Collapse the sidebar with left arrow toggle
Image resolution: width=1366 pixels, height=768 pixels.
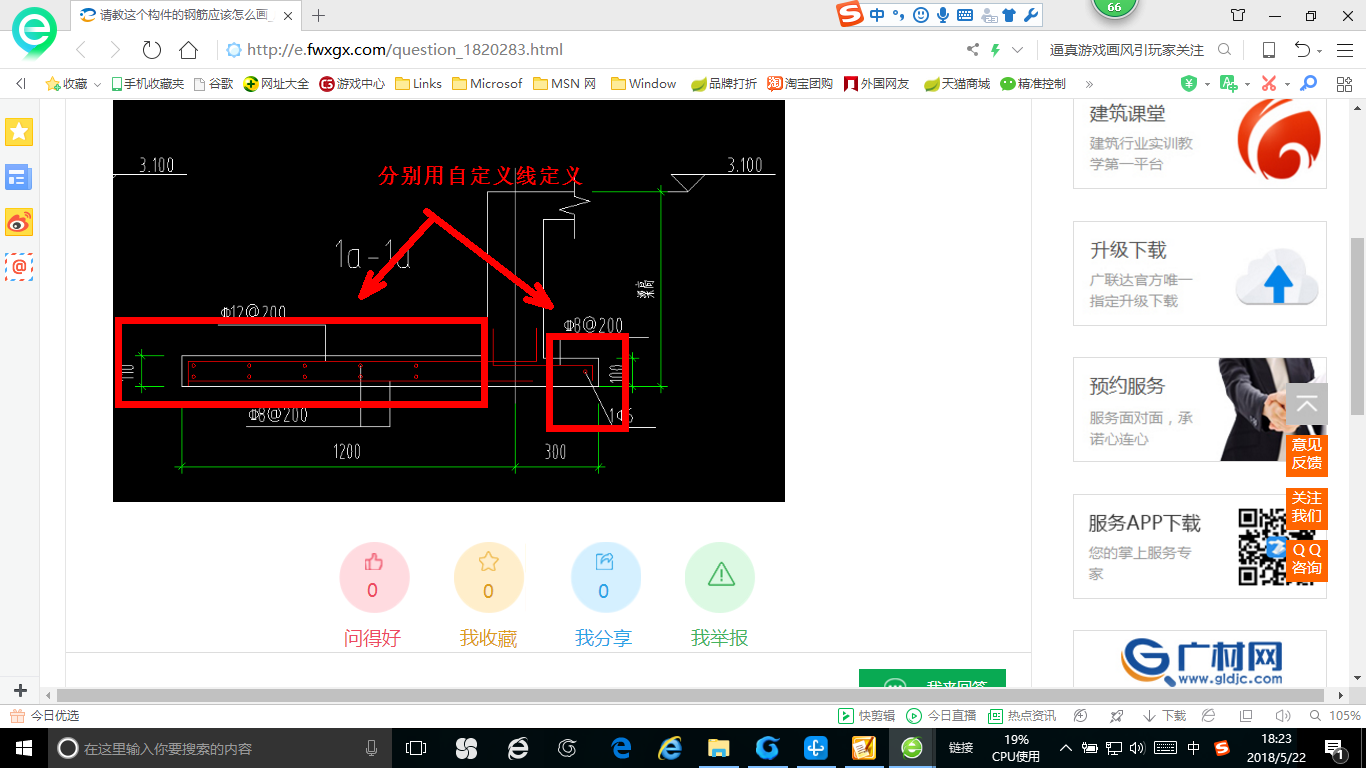pyautogui.click(x=20, y=84)
